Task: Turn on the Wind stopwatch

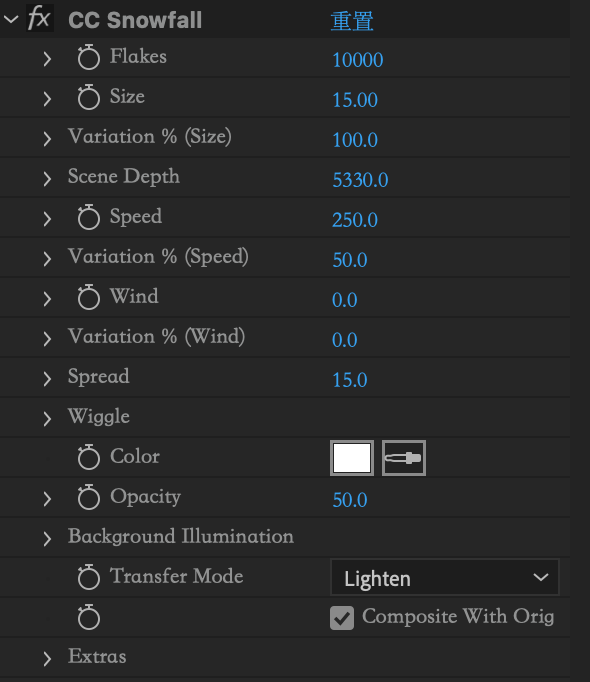Action: (x=89, y=297)
